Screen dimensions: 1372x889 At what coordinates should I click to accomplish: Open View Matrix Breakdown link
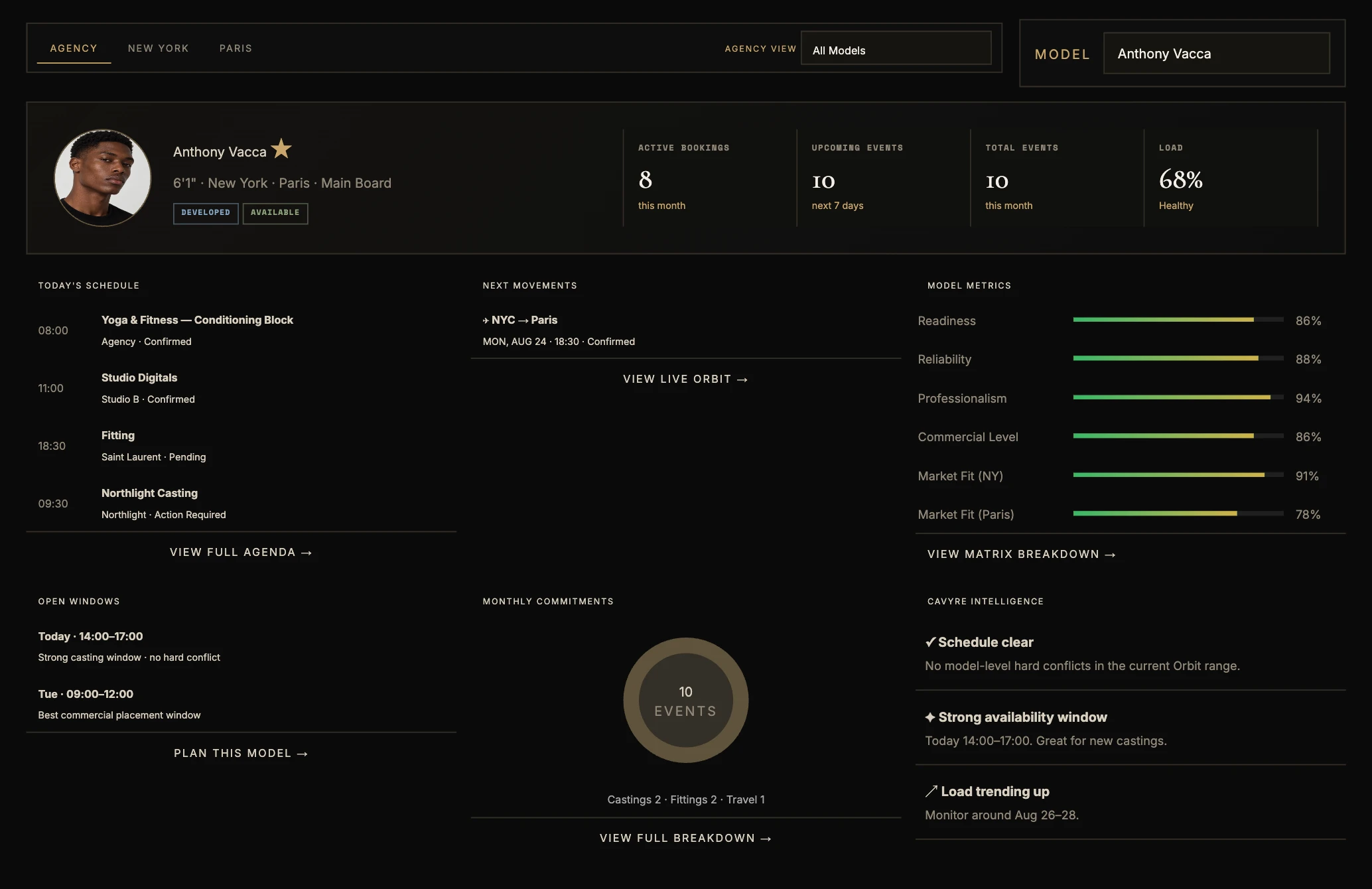pos(1022,554)
